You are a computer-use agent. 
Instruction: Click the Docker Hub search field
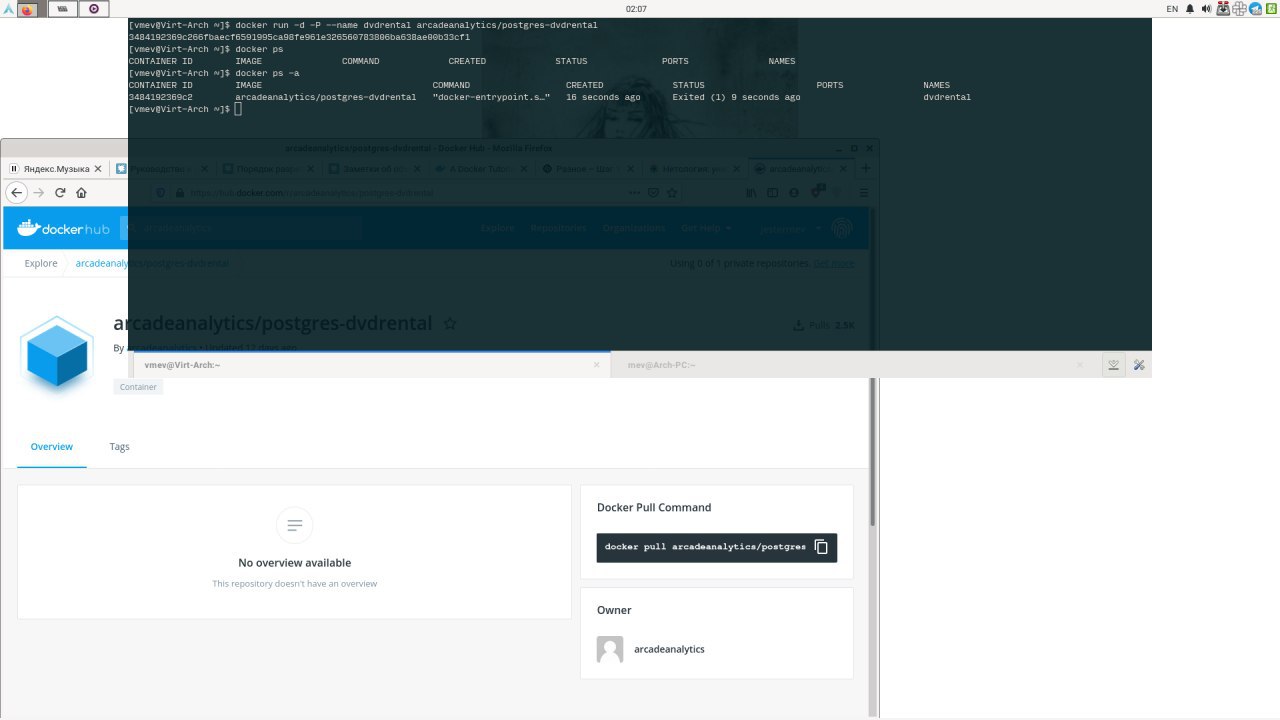pyautogui.click(x=242, y=228)
